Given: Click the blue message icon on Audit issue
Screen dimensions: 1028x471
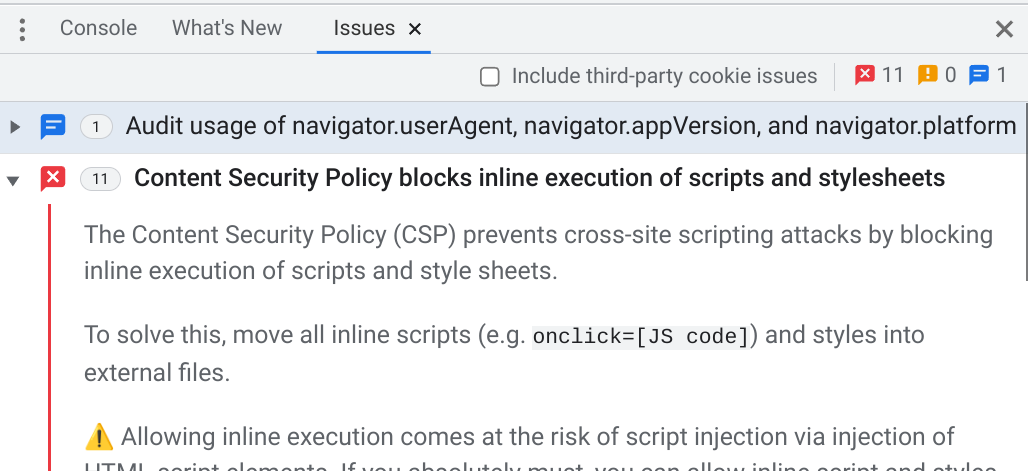Looking at the screenshot, I should pos(52,127).
